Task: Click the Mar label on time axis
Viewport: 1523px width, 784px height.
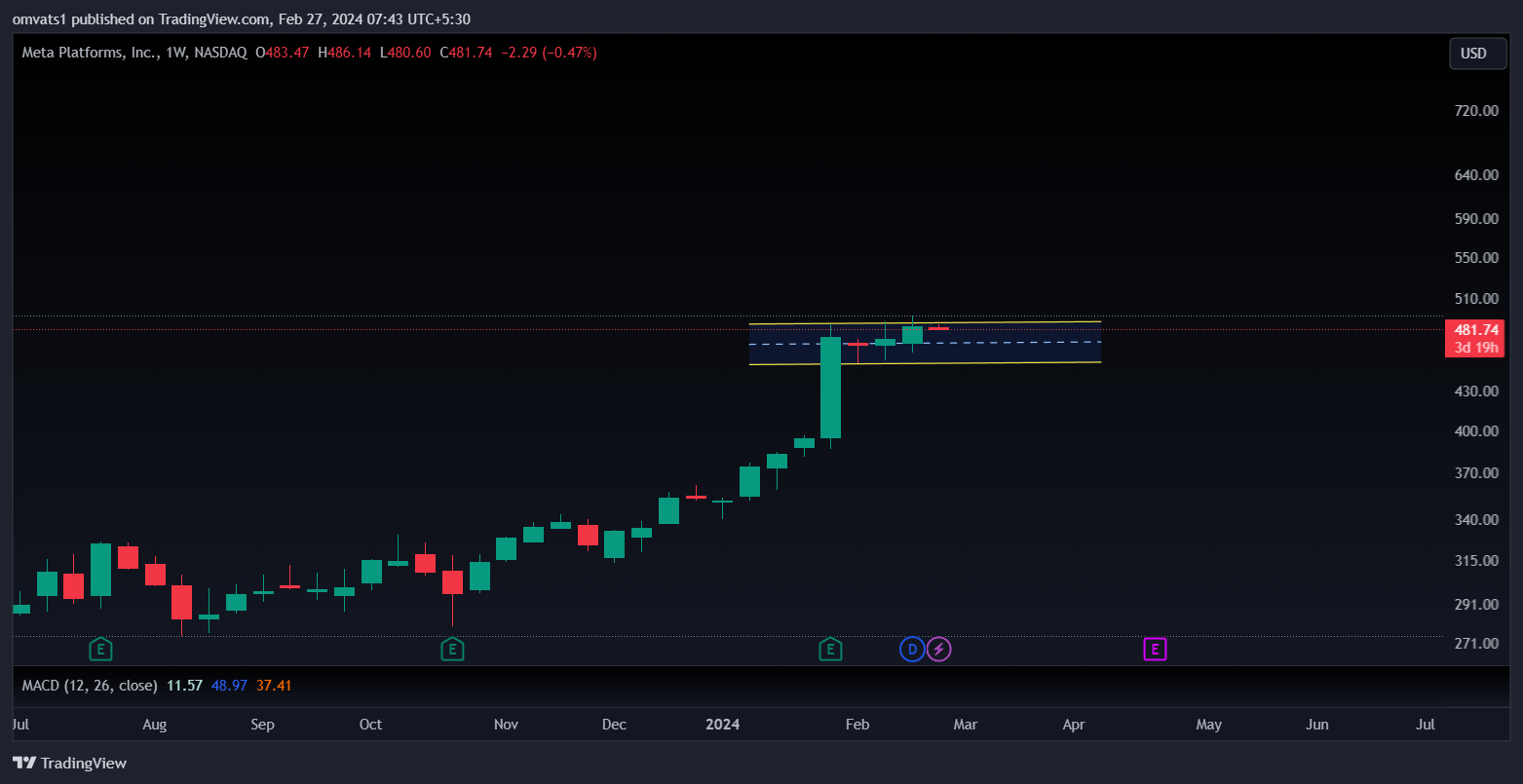Action: click(x=965, y=725)
